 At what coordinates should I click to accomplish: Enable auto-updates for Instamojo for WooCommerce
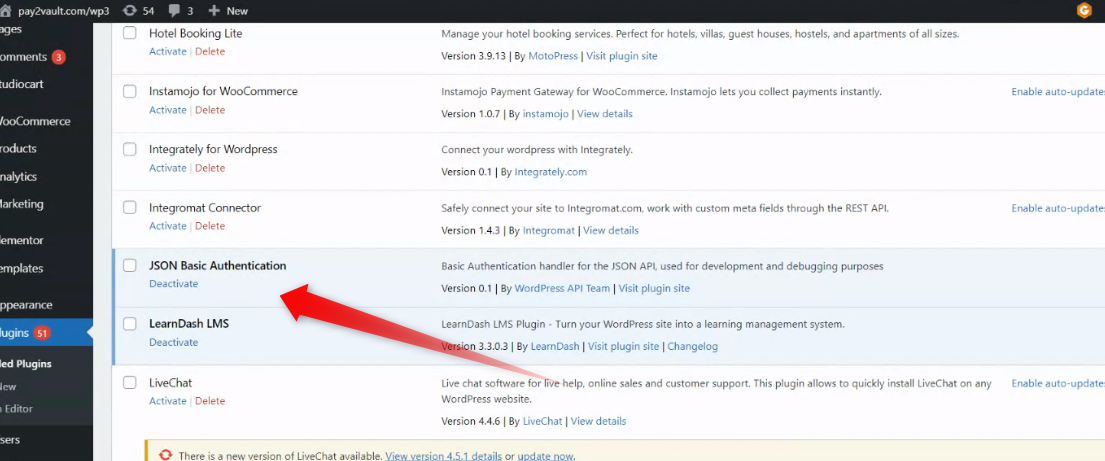point(1058,92)
